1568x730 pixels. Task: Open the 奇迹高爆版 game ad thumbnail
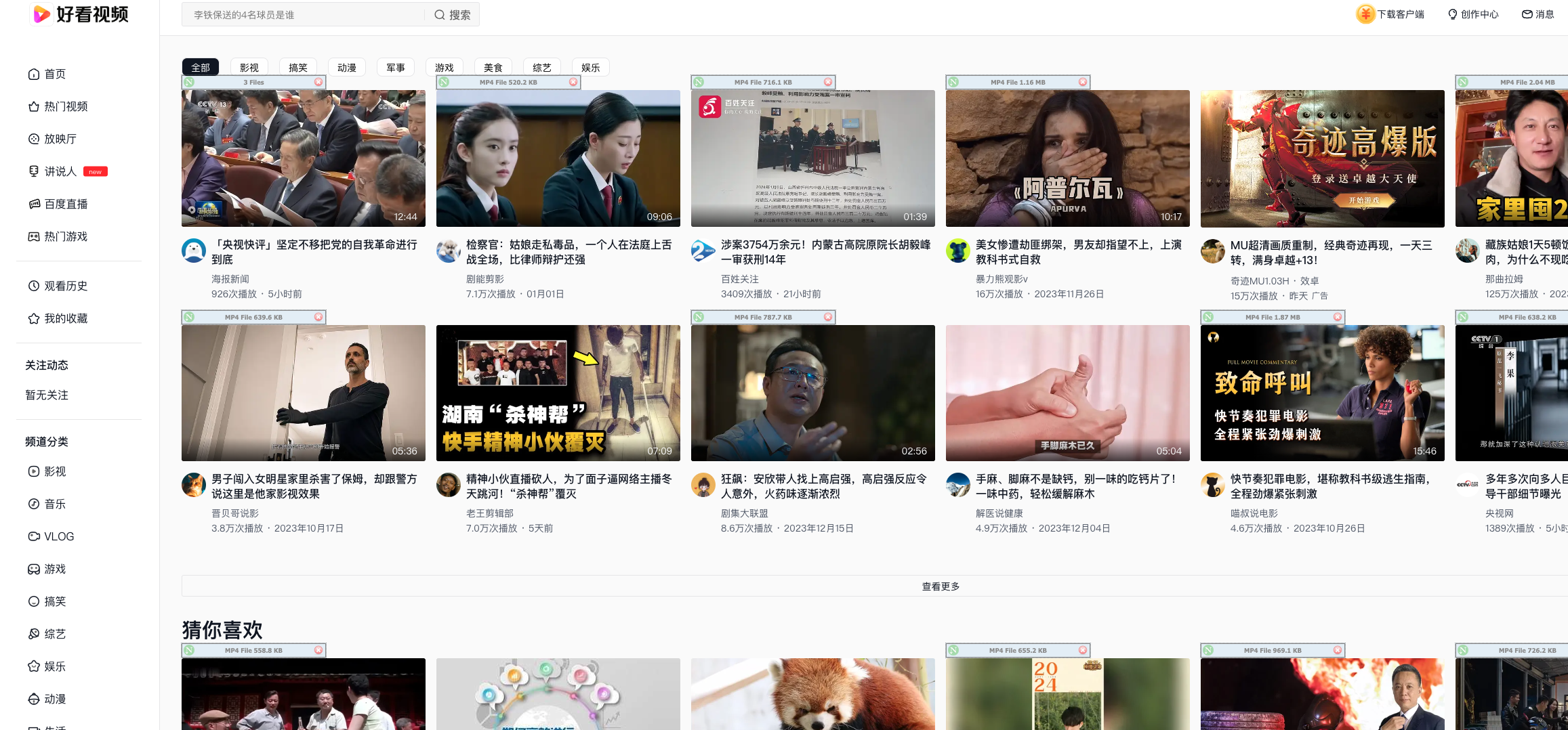coord(1323,158)
